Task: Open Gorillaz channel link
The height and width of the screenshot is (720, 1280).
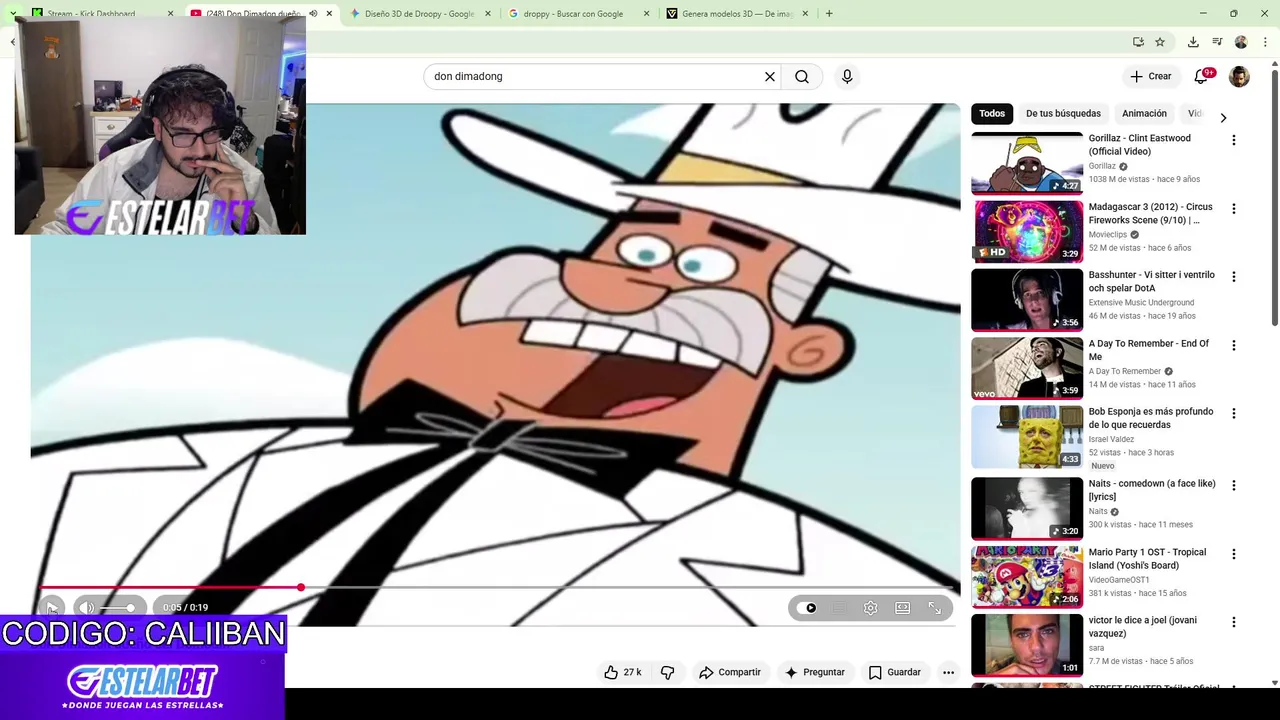Action: (1102, 166)
